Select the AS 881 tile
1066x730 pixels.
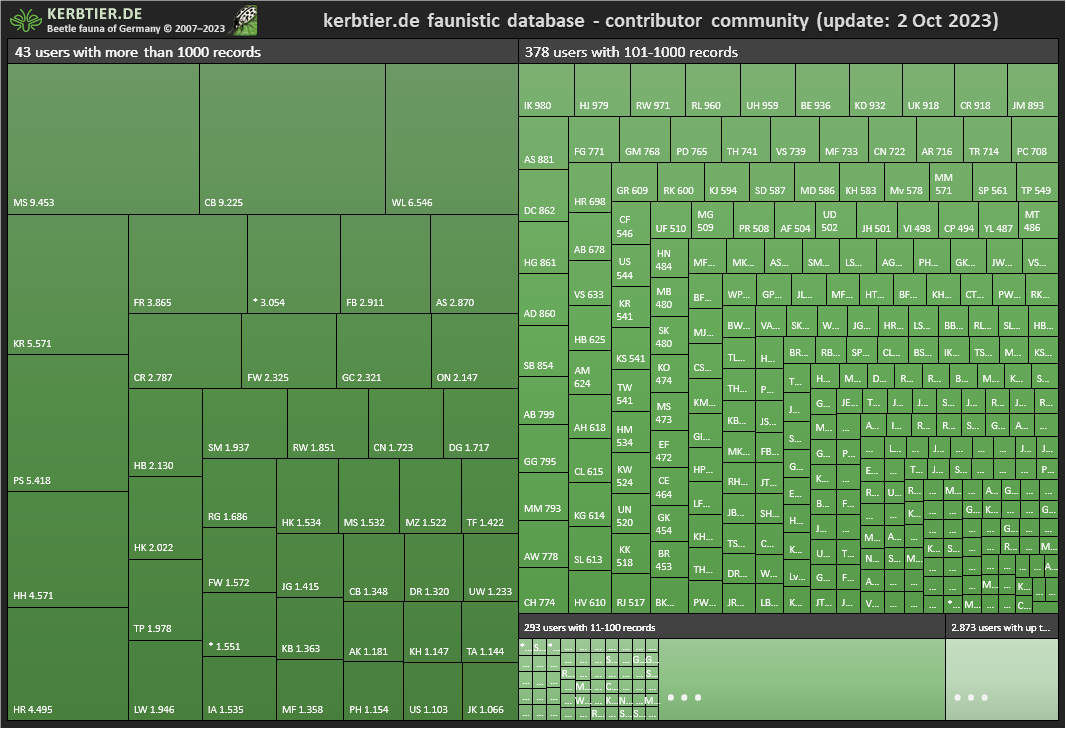coord(543,143)
